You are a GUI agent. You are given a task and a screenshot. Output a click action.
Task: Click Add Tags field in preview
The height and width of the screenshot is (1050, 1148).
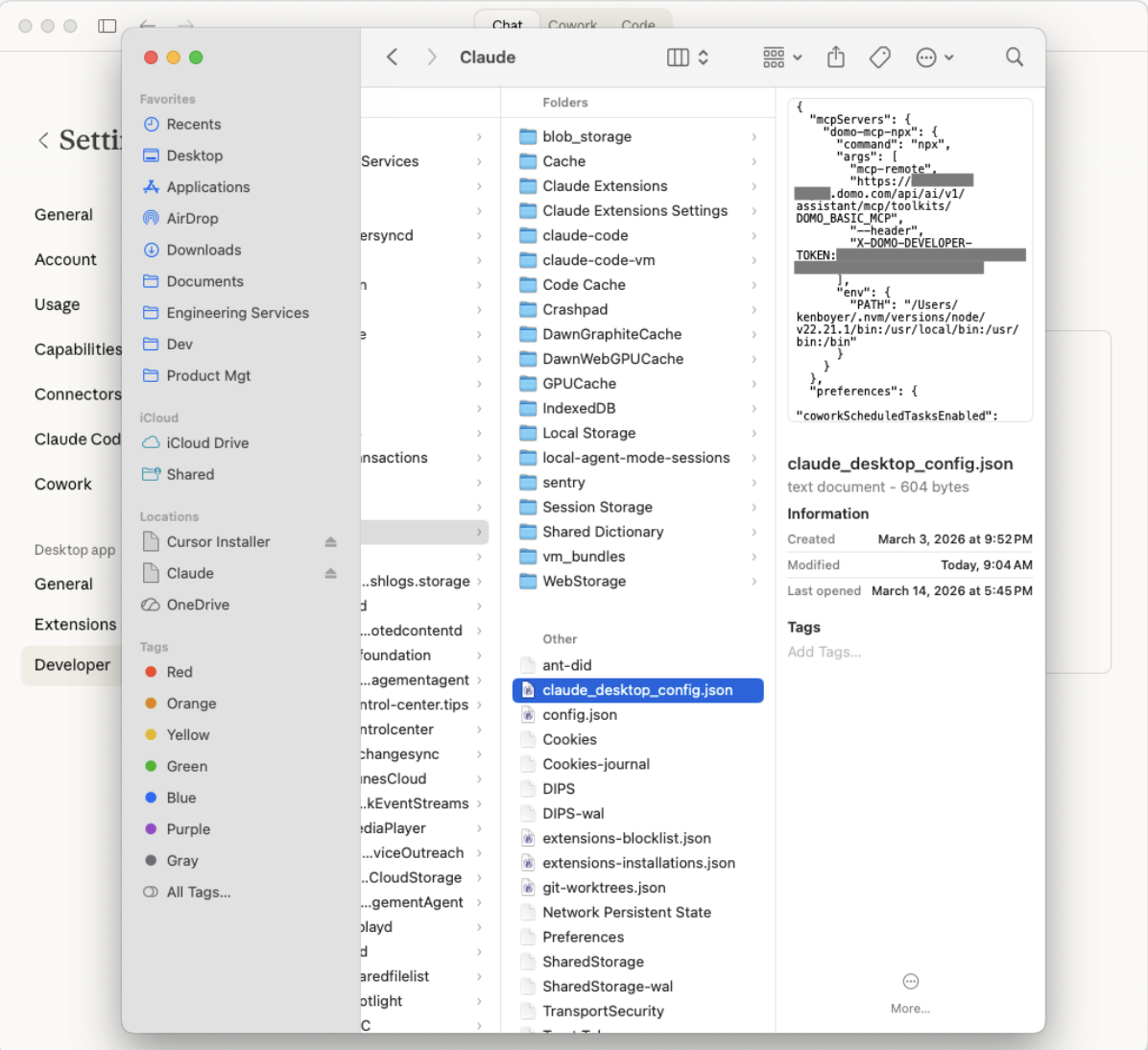[825, 653]
